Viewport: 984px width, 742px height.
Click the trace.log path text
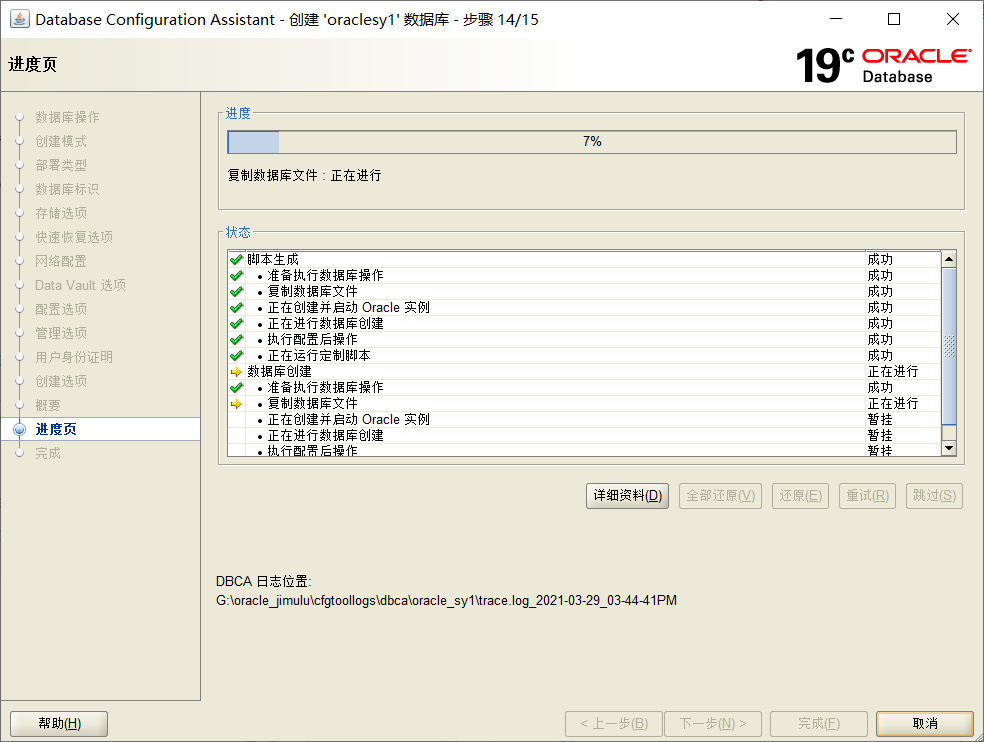pyautogui.click(x=446, y=601)
